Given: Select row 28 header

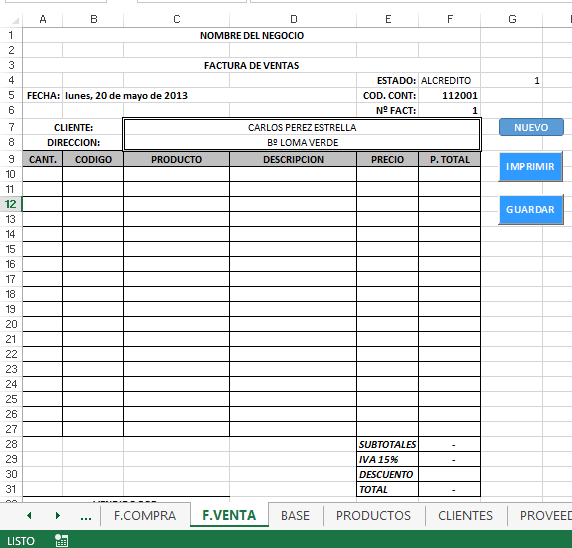Looking at the screenshot, I should coord(11,444).
